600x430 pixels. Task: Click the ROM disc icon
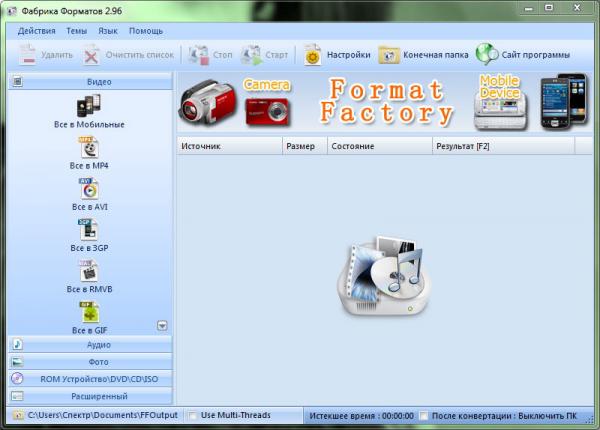(17, 379)
